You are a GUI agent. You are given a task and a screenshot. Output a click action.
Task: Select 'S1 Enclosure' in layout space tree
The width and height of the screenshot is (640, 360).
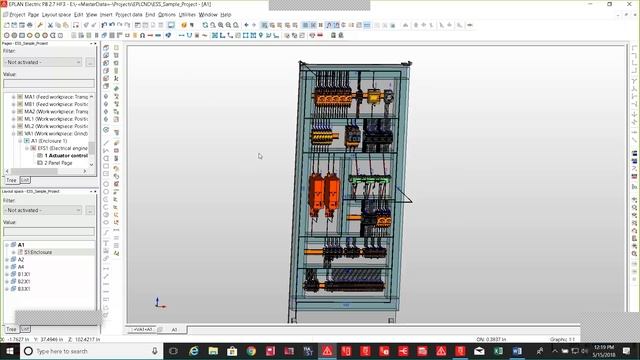[38, 252]
